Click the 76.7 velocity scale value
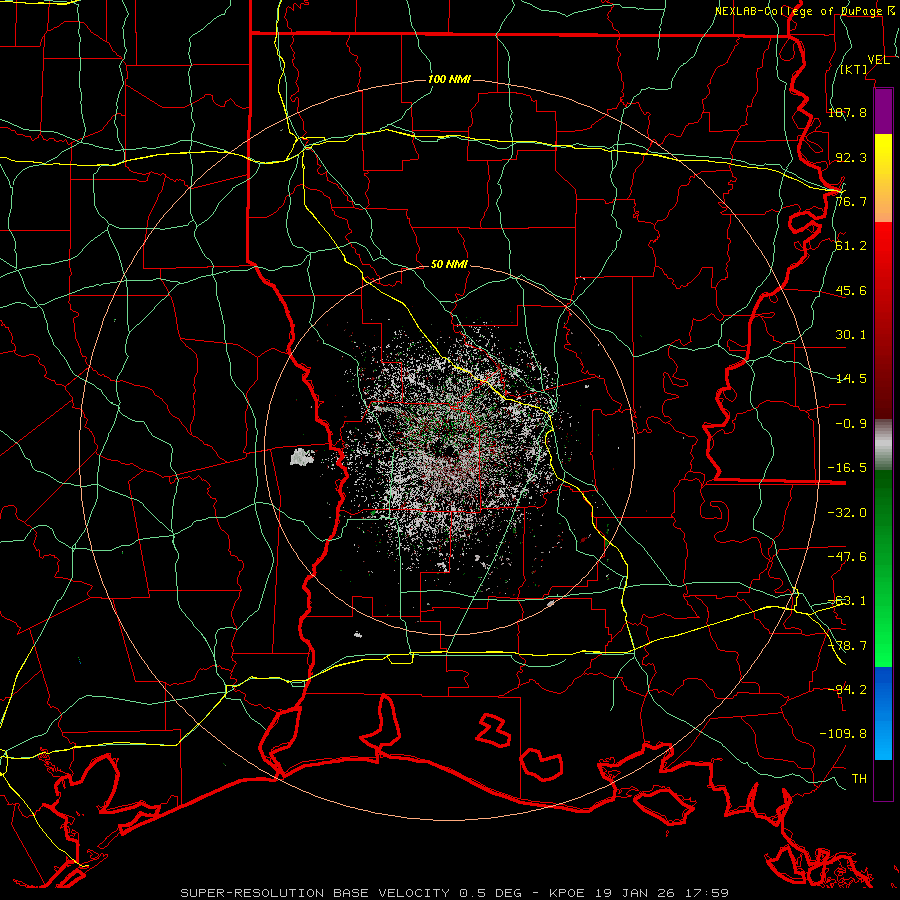 [x=851, y=201]
